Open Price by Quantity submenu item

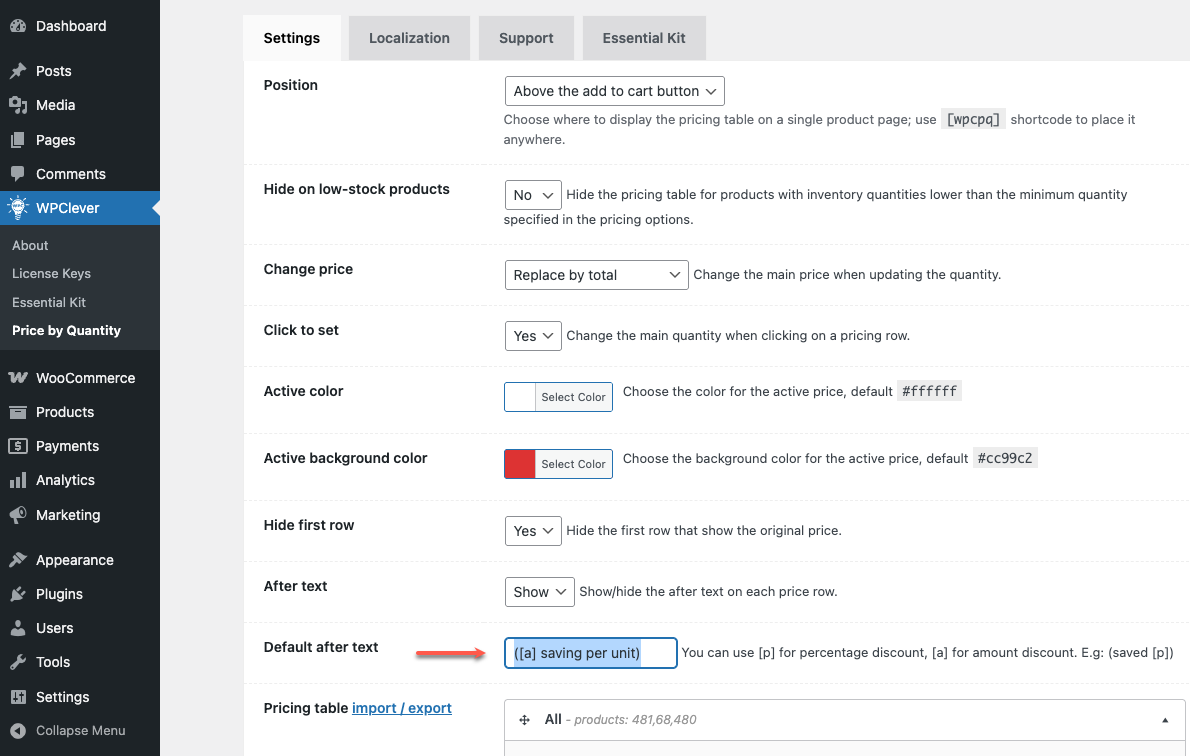click(x=67, y=330)
